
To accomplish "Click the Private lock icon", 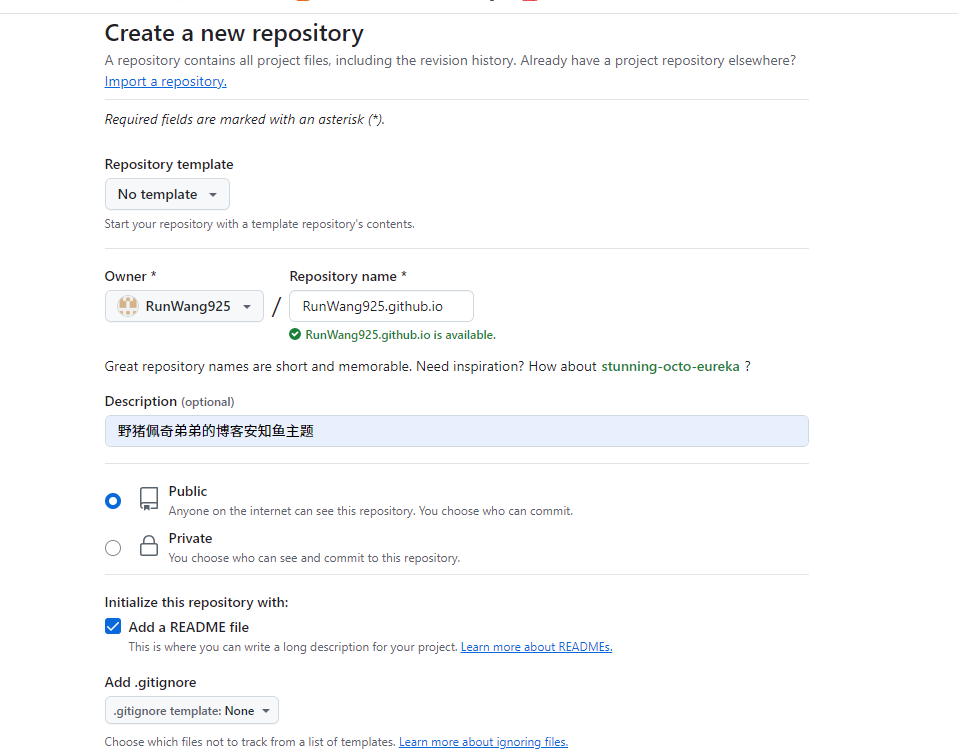I will pyautogui.click(x=149, y=546).
